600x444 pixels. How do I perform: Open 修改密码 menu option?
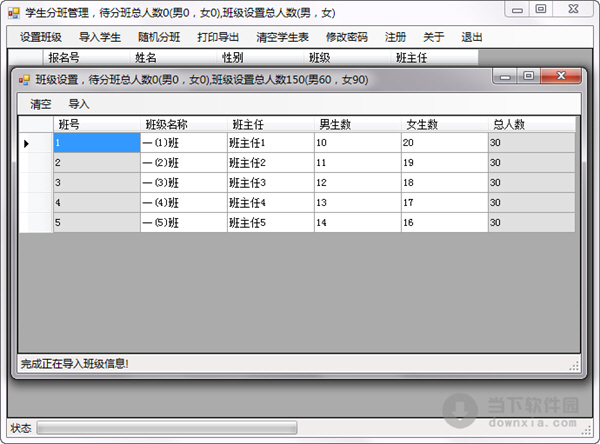[347, 37]
